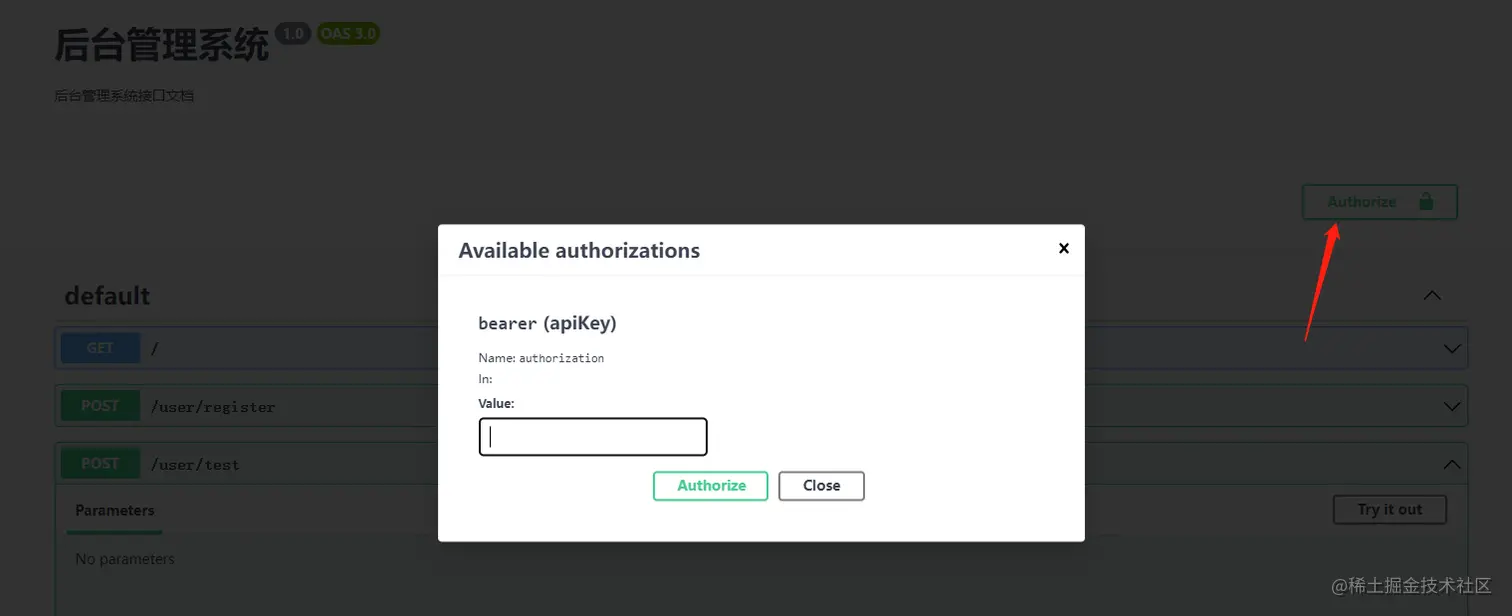
Task: Select the Parameters tab
Action: pos(115,510)
